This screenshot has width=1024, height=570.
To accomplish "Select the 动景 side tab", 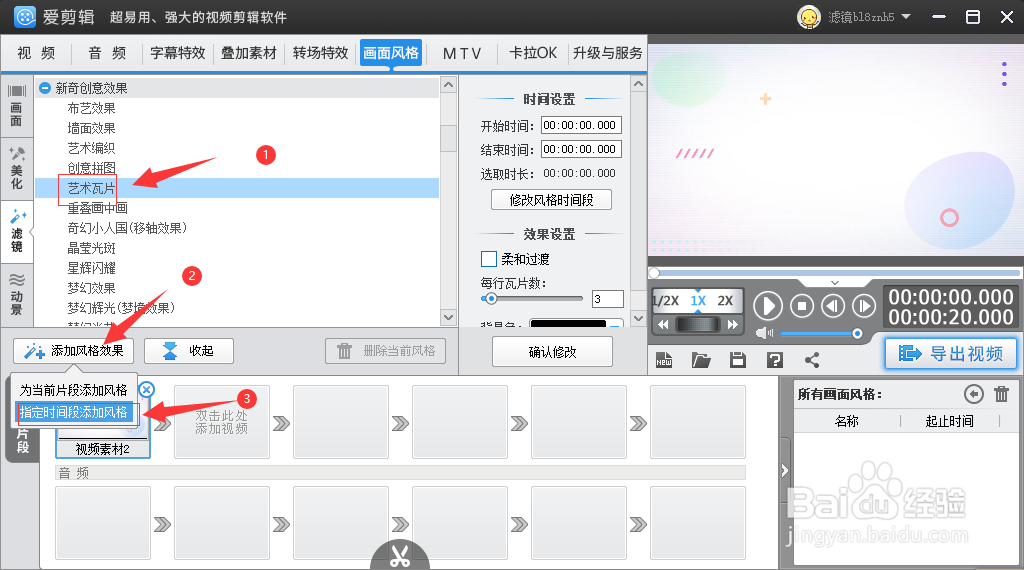I will (x=16, y=294).
